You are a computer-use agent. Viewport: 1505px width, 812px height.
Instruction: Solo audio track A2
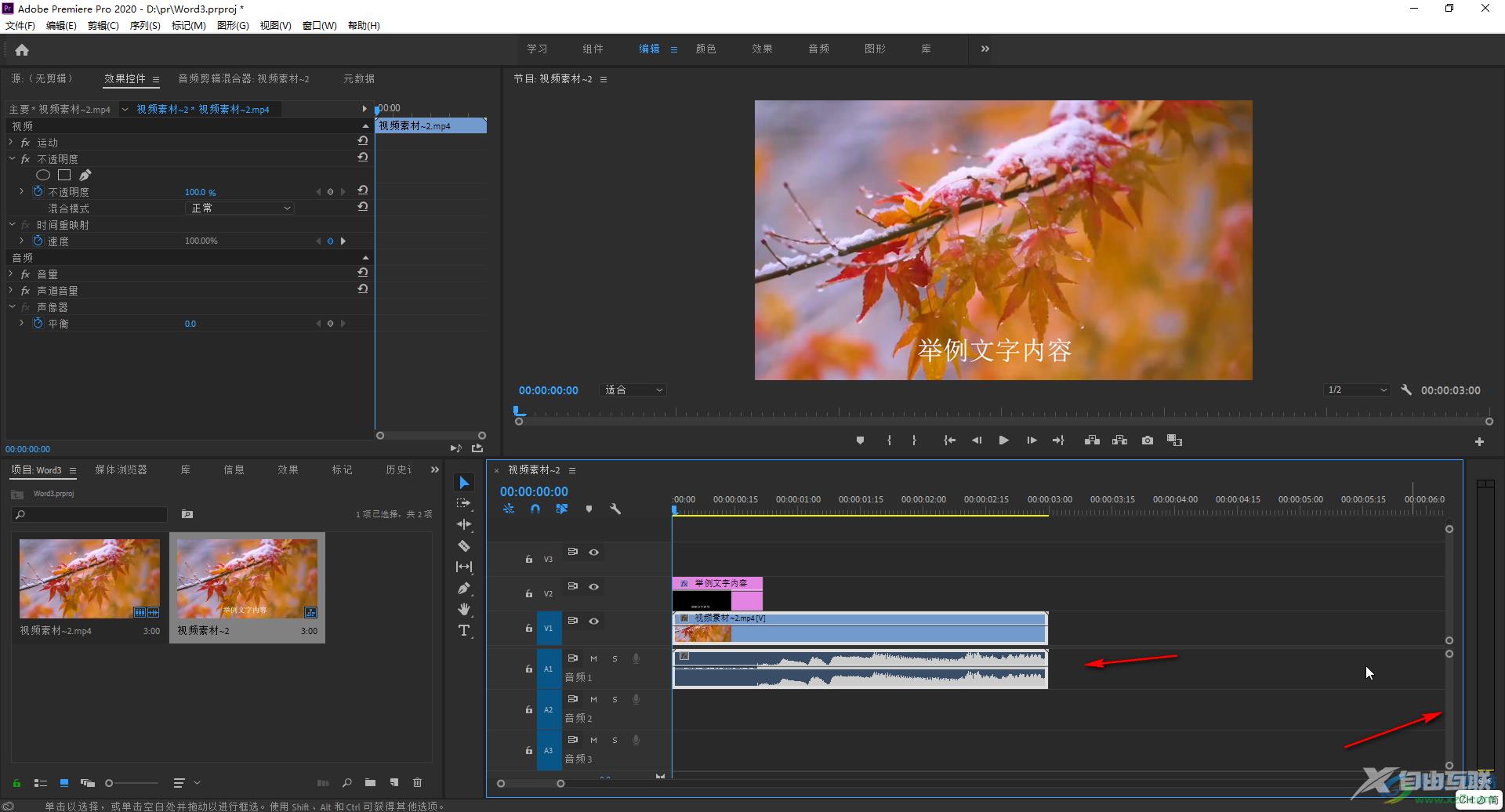[615, 699]
